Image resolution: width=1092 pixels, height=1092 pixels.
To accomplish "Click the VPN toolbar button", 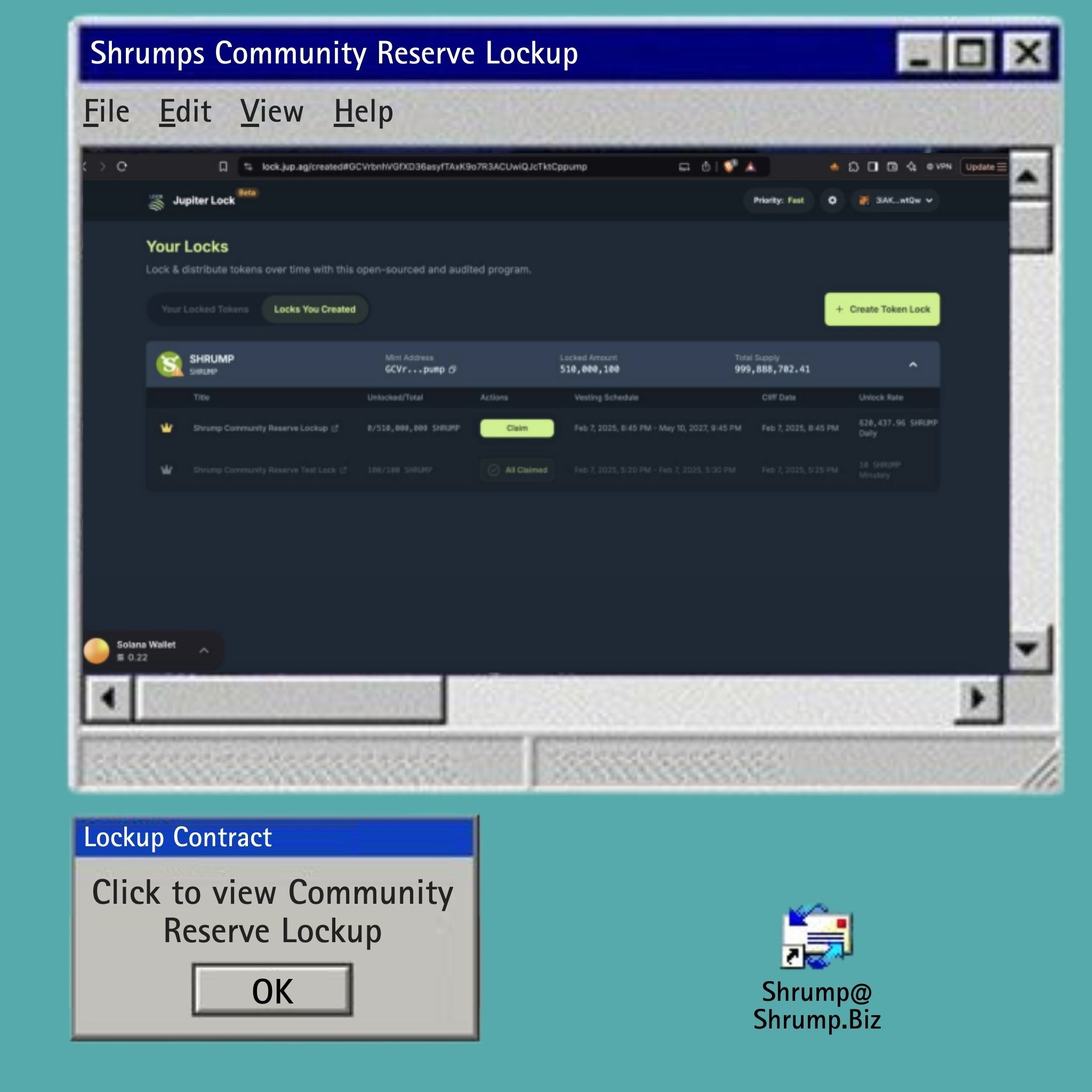I will click(939, 166).
